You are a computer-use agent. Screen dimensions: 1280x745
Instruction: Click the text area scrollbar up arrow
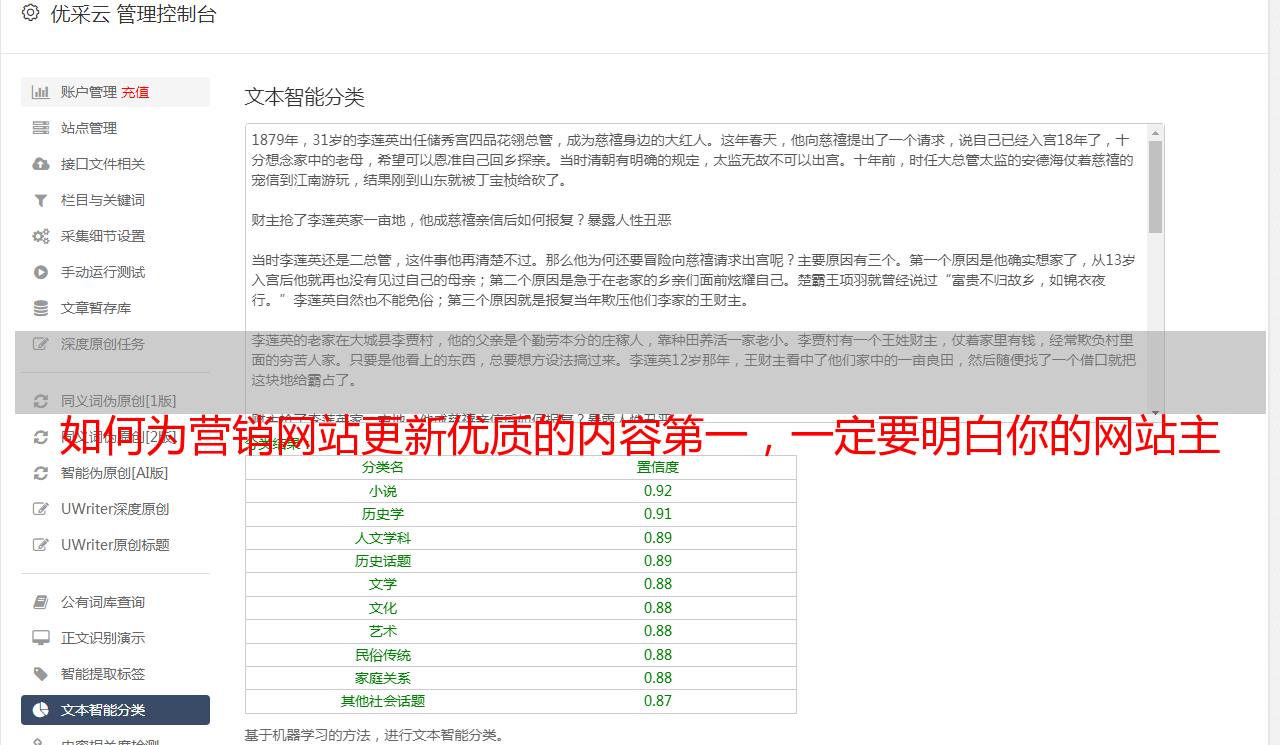[x=1155, y=132]
